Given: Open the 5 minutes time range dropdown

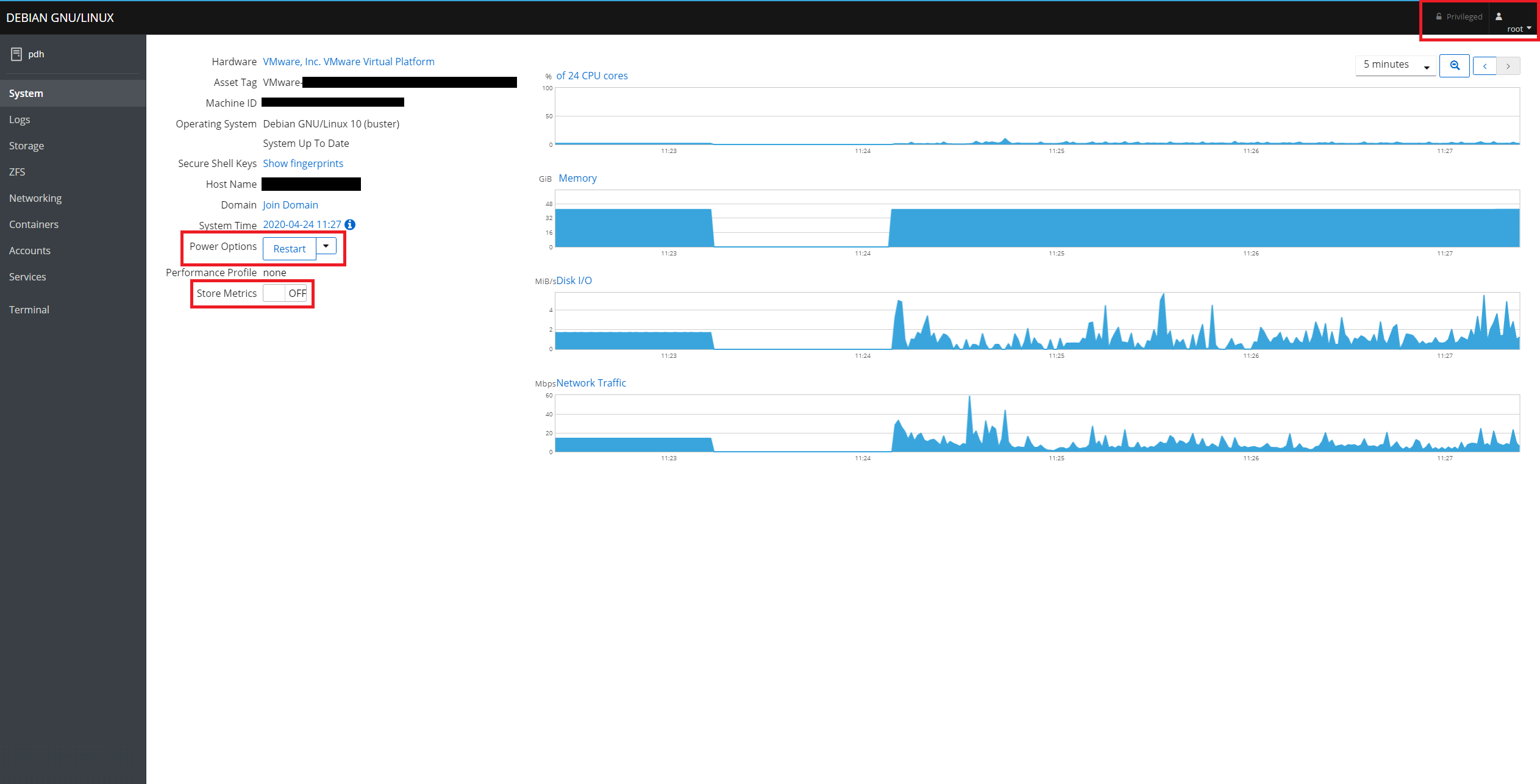Looking at the screenshot, I should click(1395, 65).
